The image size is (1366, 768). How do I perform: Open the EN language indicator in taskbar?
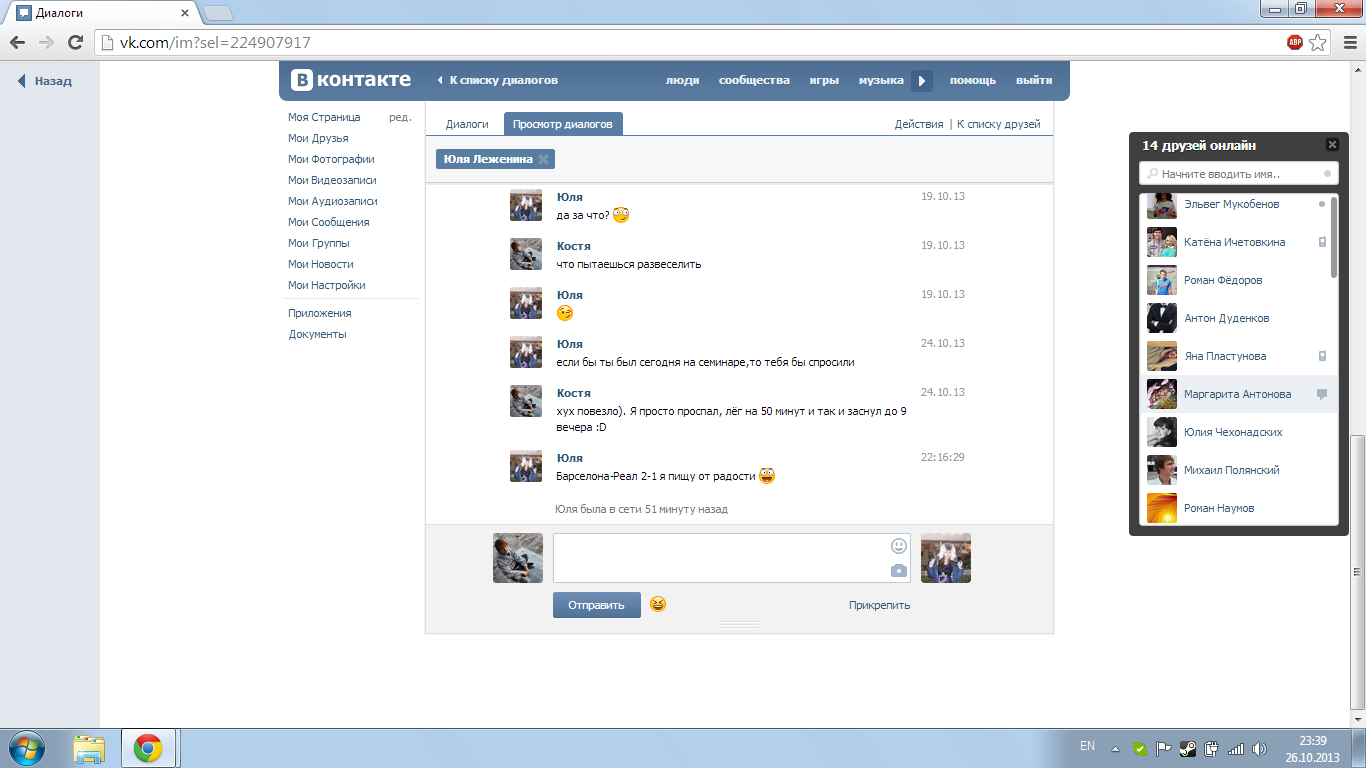(x=1087, y=746)
